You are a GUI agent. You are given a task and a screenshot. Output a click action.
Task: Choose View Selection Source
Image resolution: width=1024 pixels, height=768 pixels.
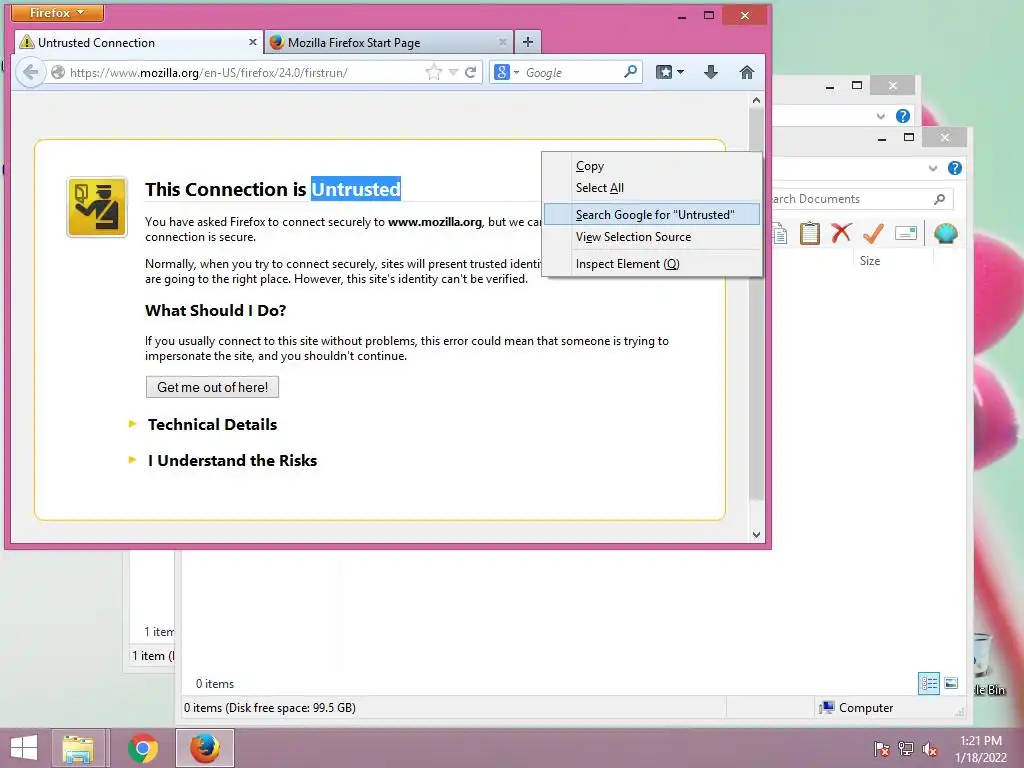pos(652,237)
